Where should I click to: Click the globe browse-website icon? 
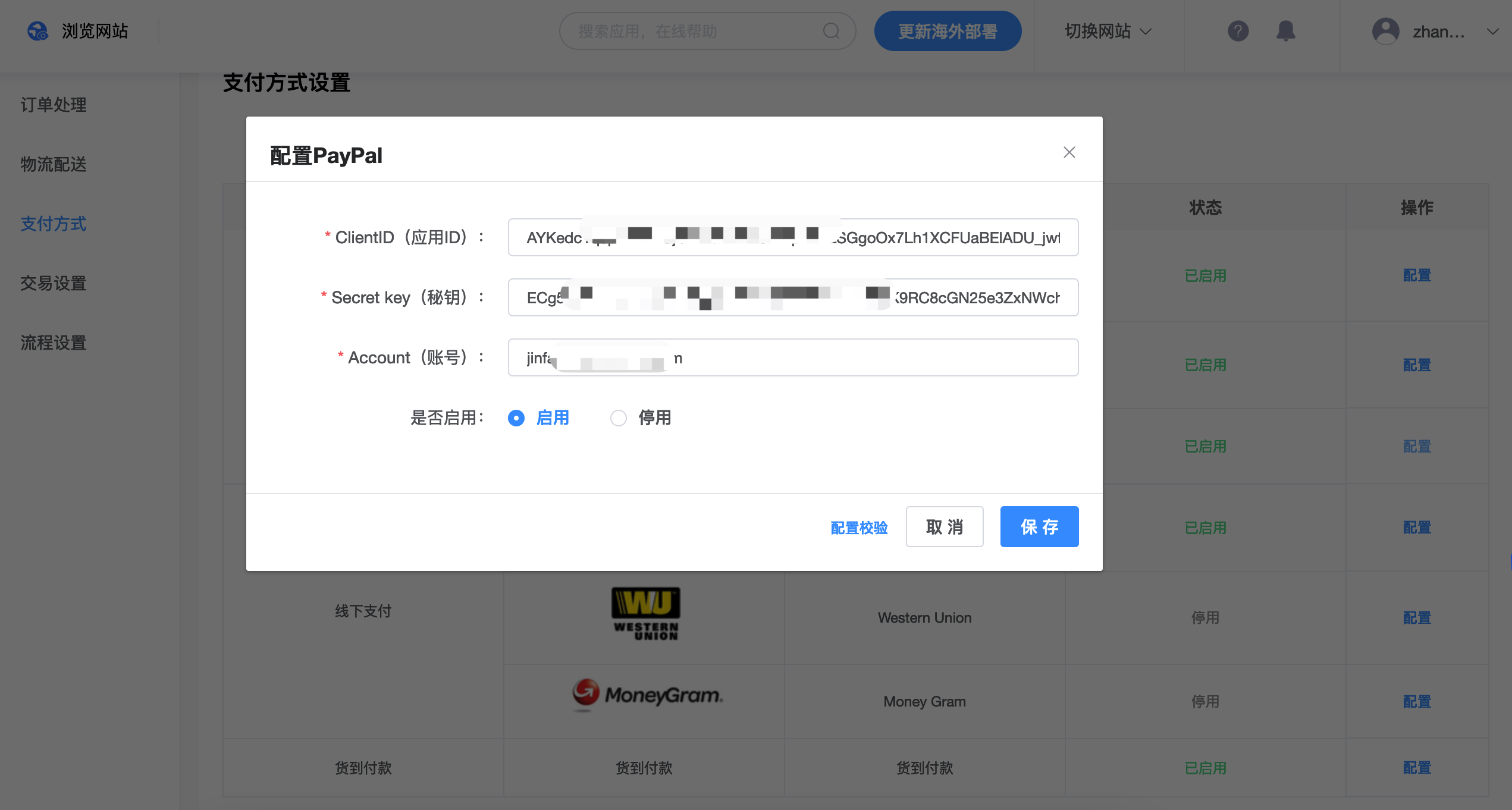pyautogui.click(x=38, y=31)
